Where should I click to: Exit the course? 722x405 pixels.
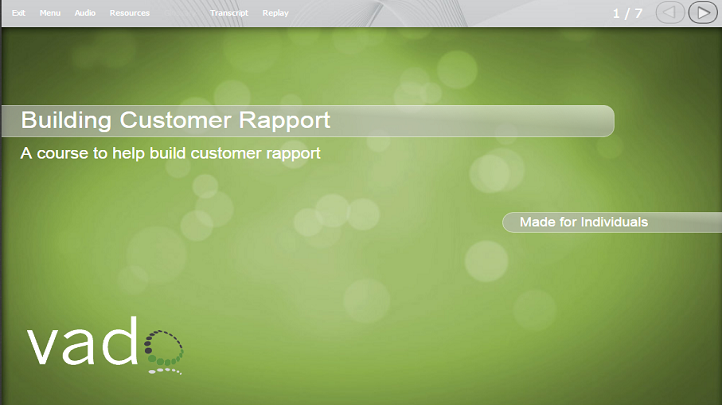(18, 13)
